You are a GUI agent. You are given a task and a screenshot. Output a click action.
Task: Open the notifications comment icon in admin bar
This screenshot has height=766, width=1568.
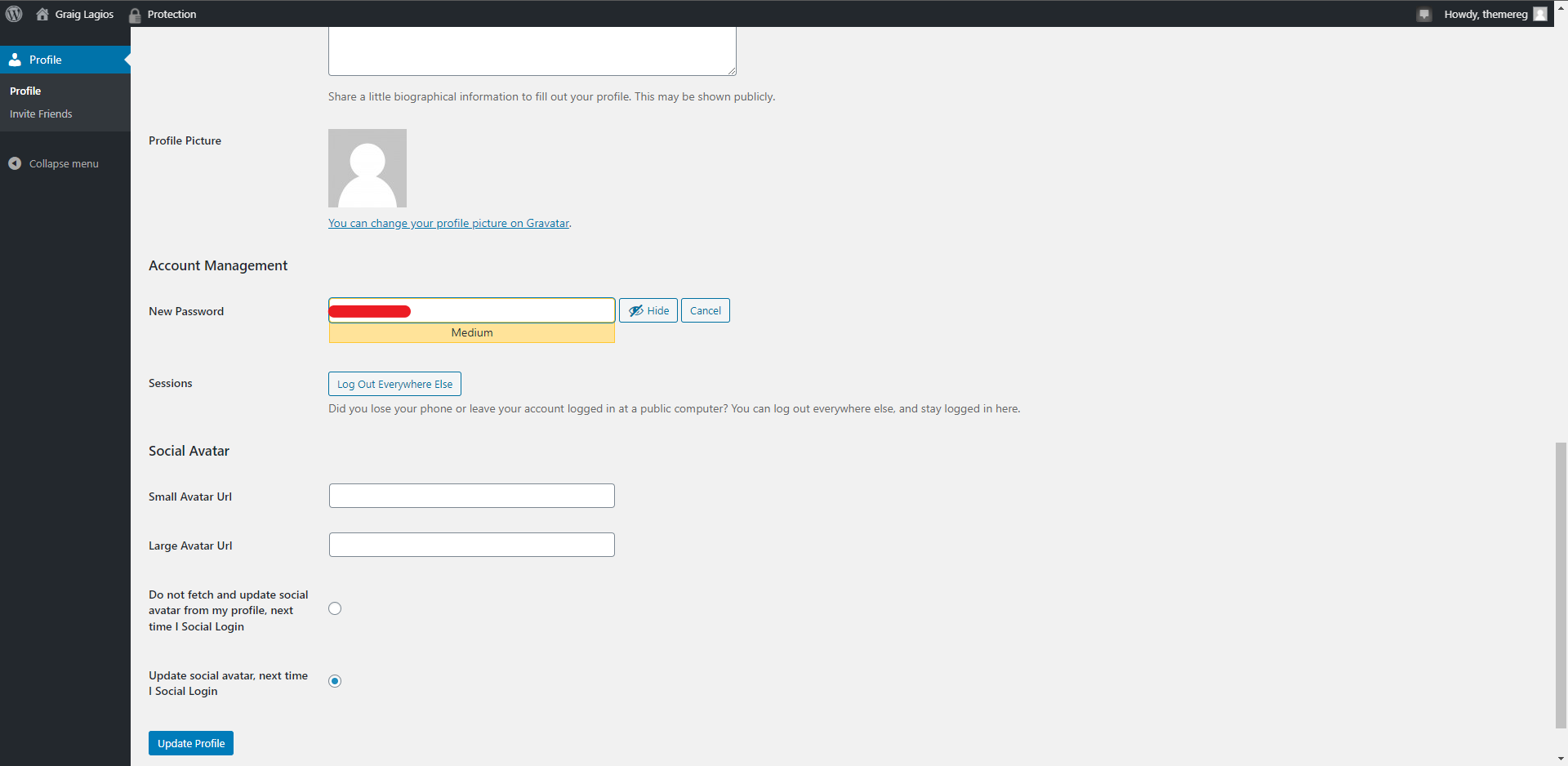click(1424, 15)
